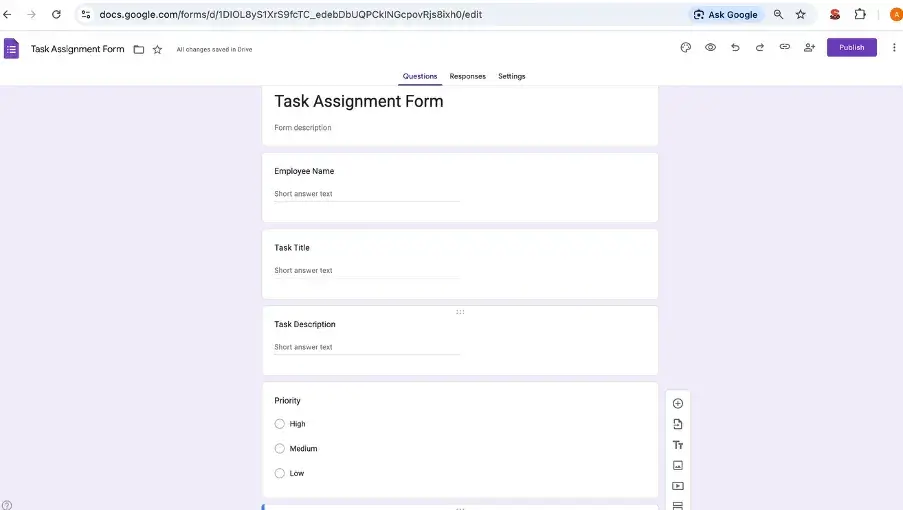Go back in browser
This screenshot has width=904, height=510.
(7, 14)
